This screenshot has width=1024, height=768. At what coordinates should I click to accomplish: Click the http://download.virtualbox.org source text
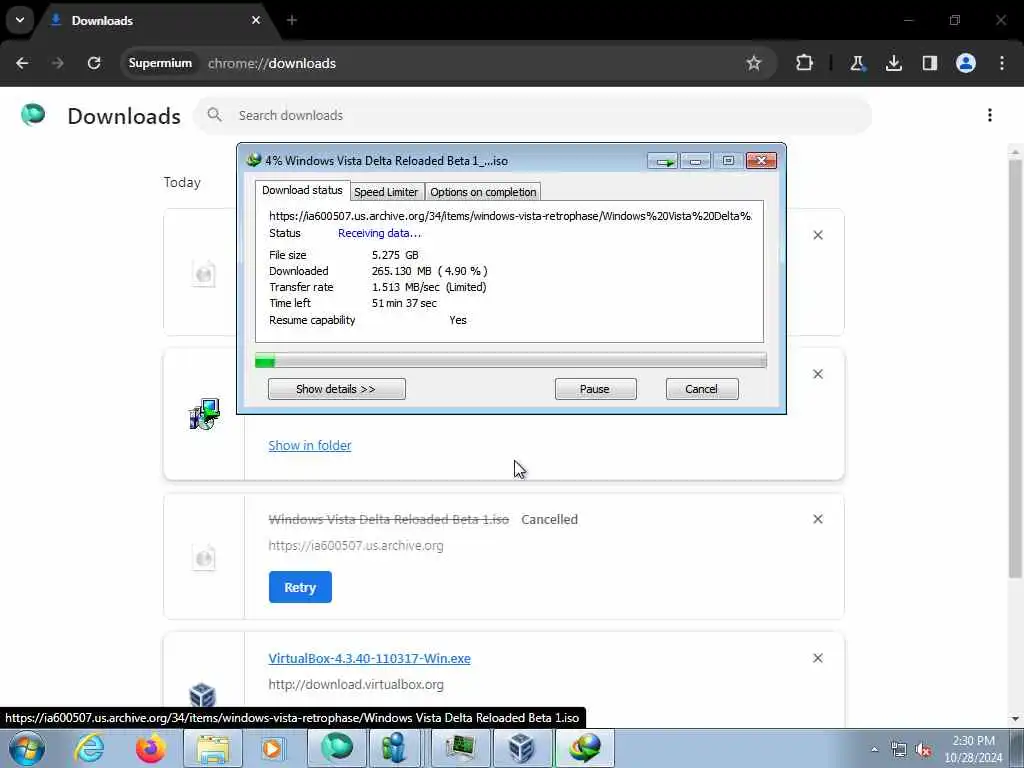(x=356, y=684)
